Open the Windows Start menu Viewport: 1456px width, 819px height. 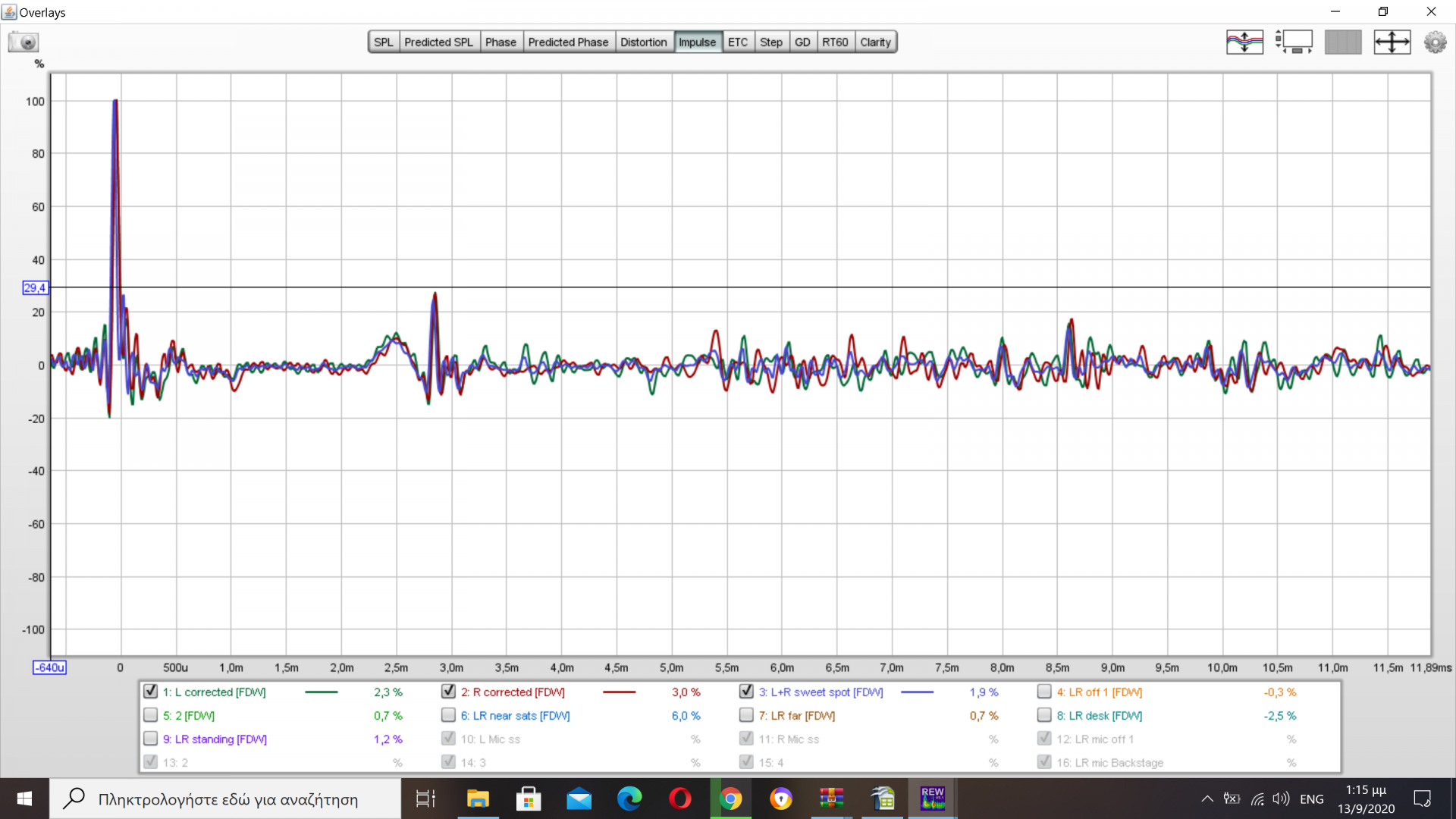click(x=24, y=799)
